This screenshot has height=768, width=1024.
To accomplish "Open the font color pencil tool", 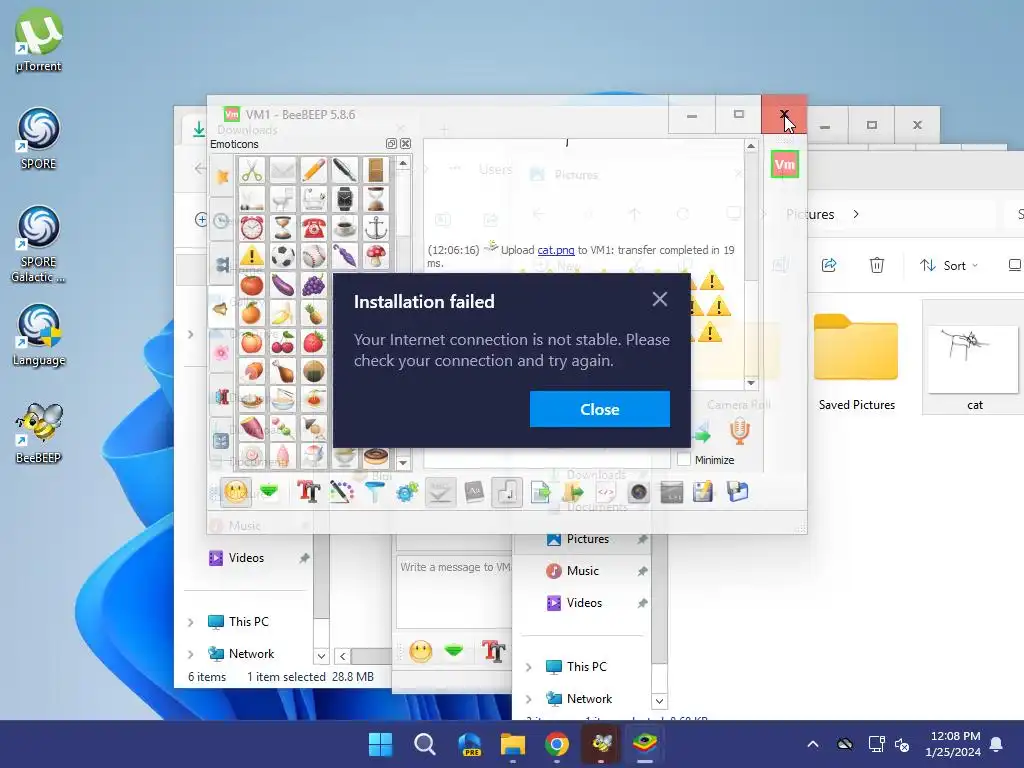I will (342, 492).
